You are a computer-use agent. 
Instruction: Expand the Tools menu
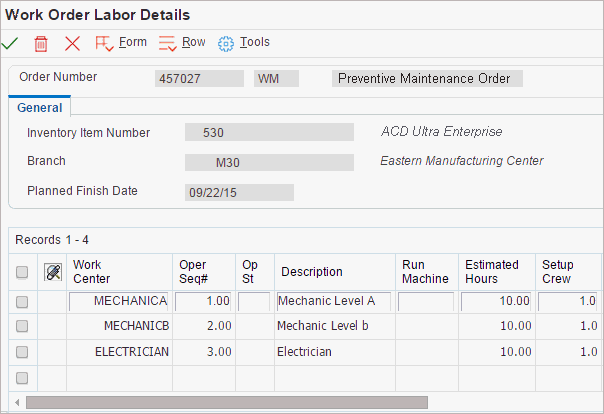(254, 42)
